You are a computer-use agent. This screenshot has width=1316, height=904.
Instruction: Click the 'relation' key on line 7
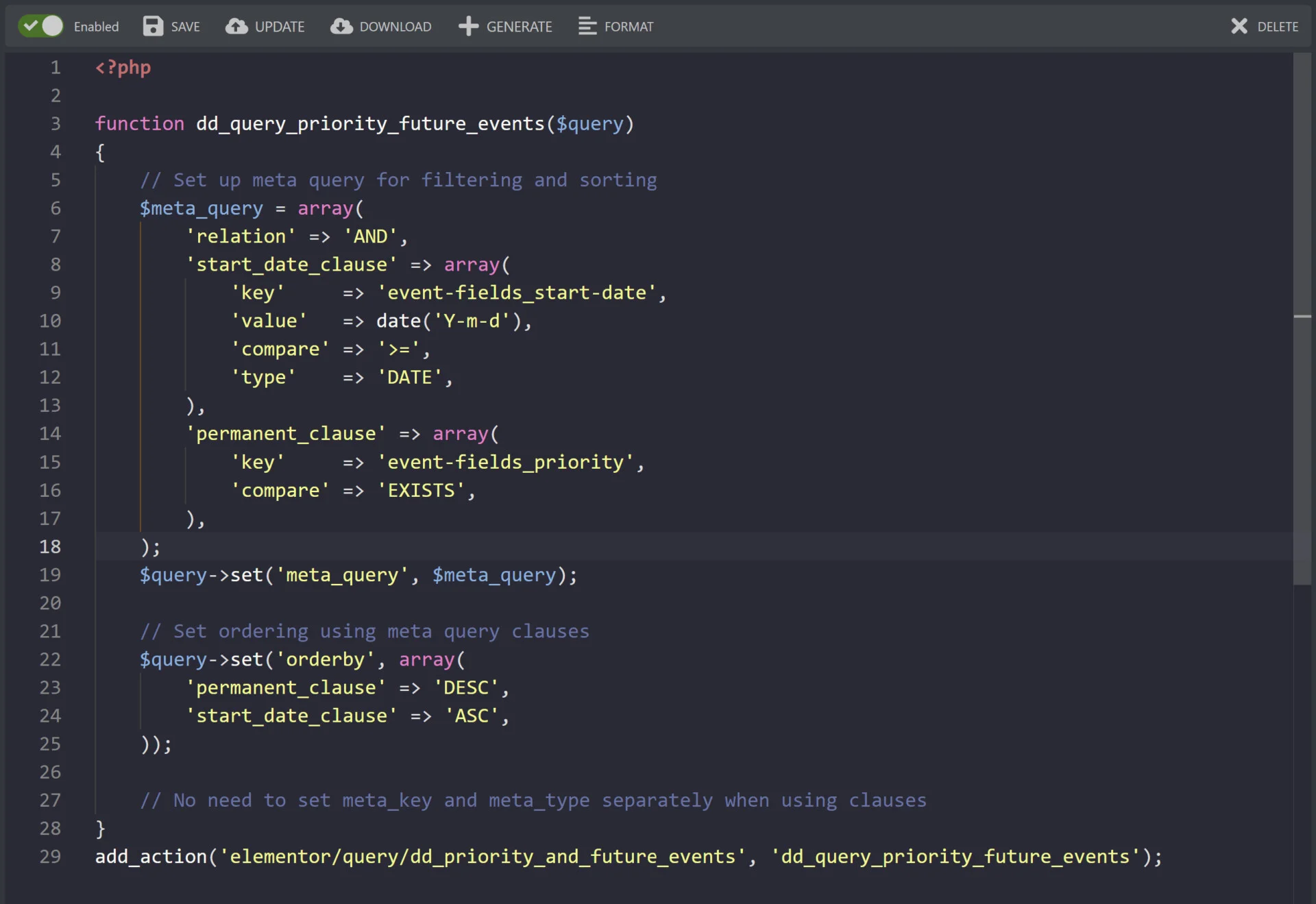[x=241, y=236]
